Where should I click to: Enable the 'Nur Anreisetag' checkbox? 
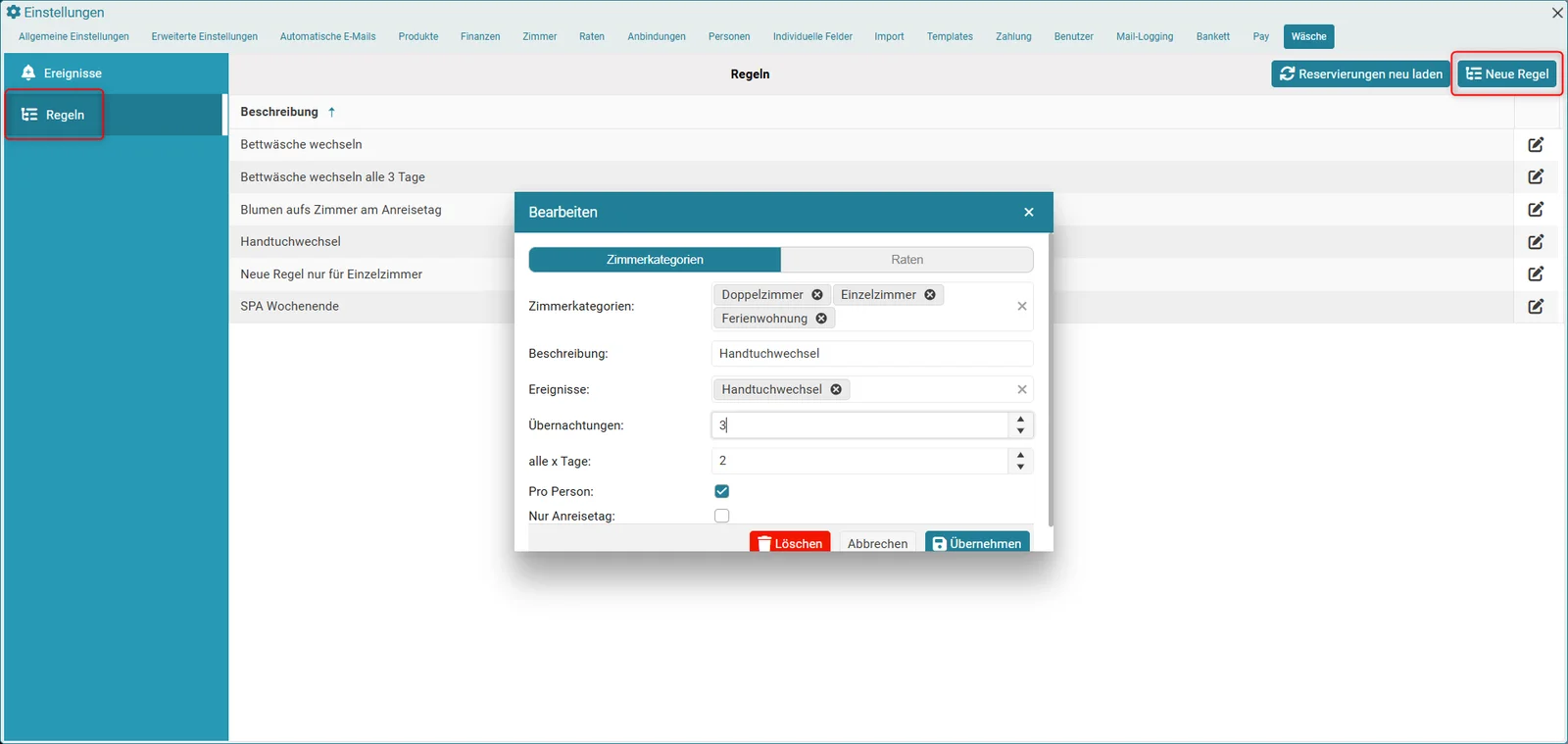point(722,516)
